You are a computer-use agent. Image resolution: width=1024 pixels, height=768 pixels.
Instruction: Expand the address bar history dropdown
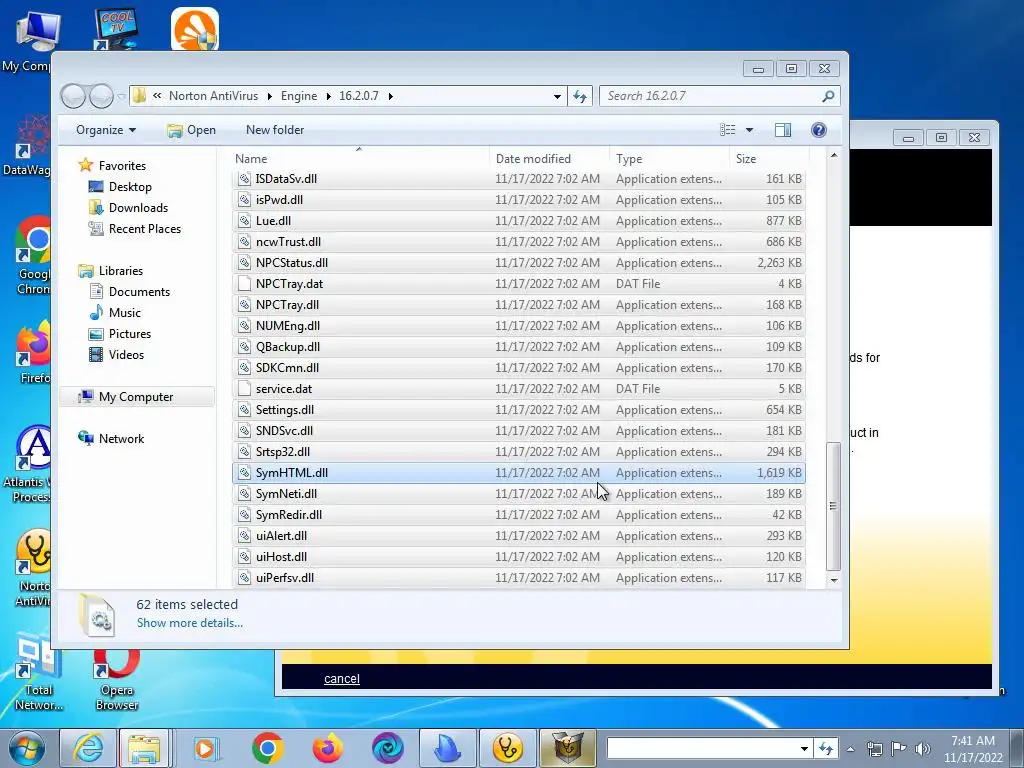(x=557, y=96)
